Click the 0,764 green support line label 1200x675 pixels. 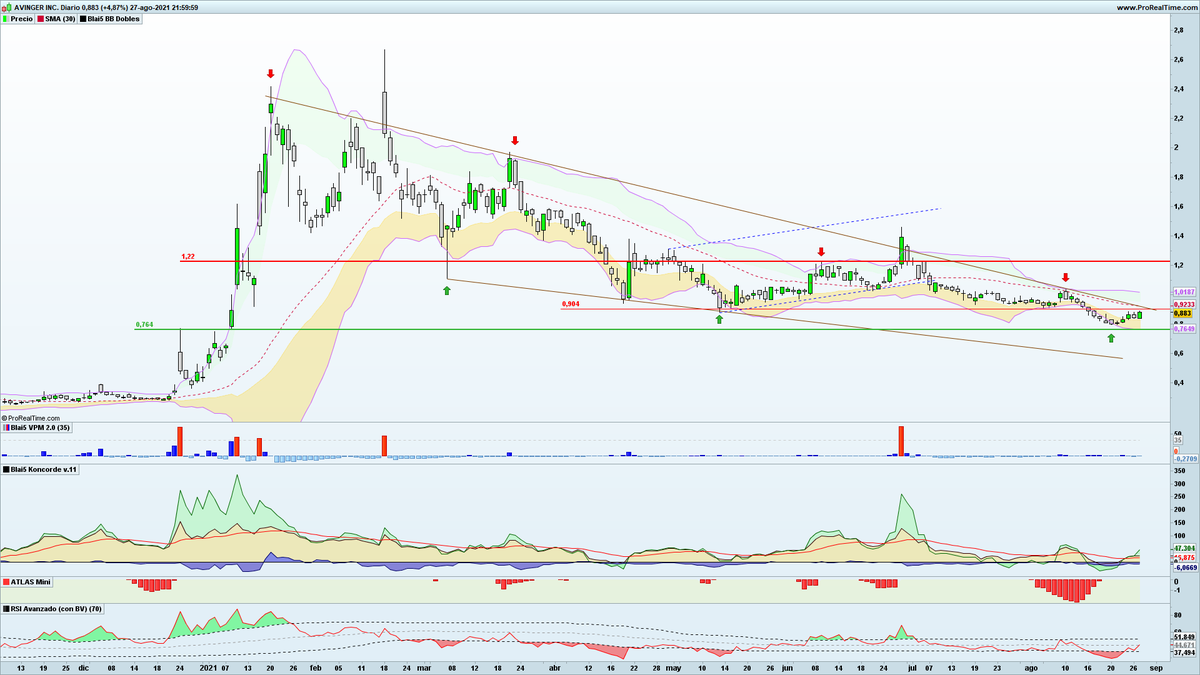(143, 325)
